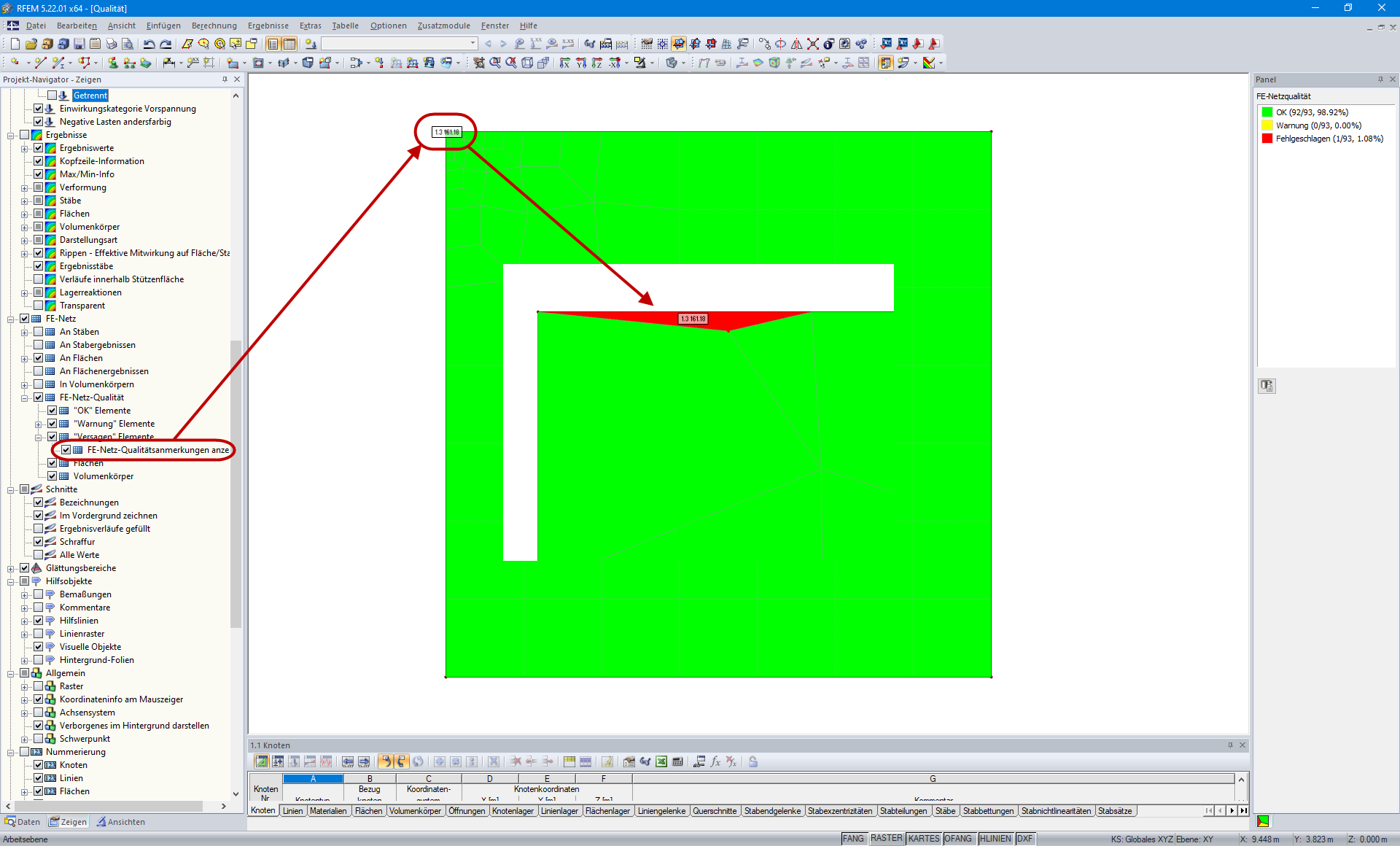Select the red 'Fehlgeschlagen' color swatch in panel
The height and width of the screenshot is (846, 1400).
(x=1267, y=138)
